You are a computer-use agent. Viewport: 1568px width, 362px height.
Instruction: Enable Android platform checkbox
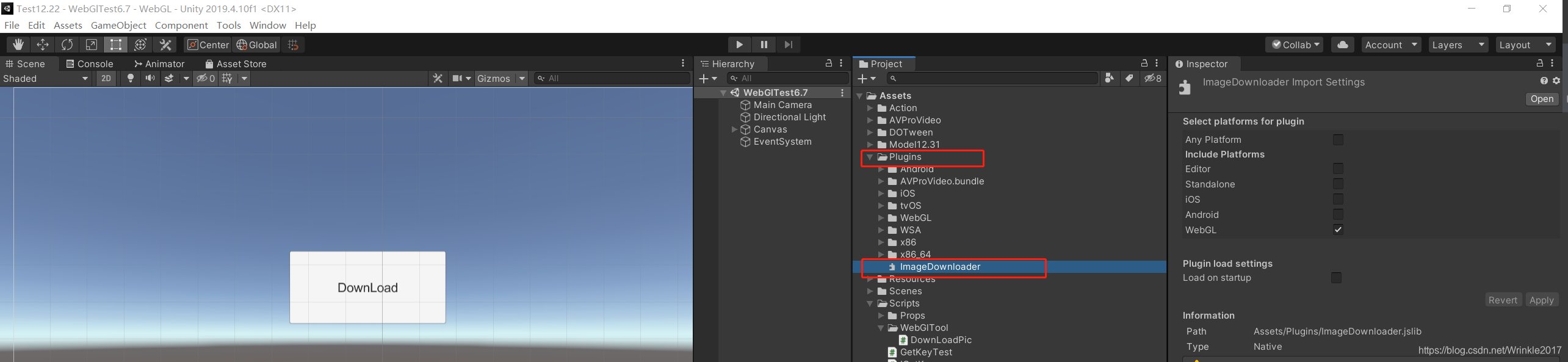point(1338,214)
